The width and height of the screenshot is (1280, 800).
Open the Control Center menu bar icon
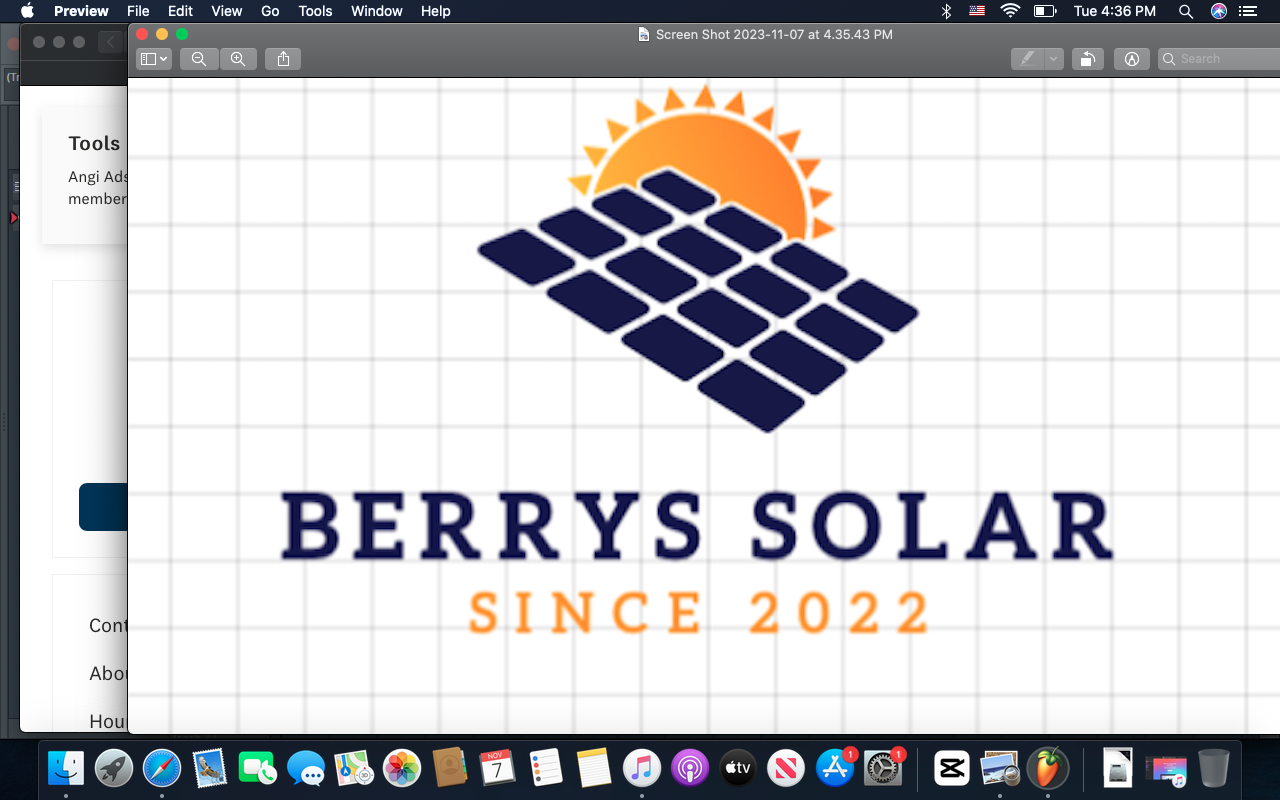pyautogui.click(x=1247, y=11)
